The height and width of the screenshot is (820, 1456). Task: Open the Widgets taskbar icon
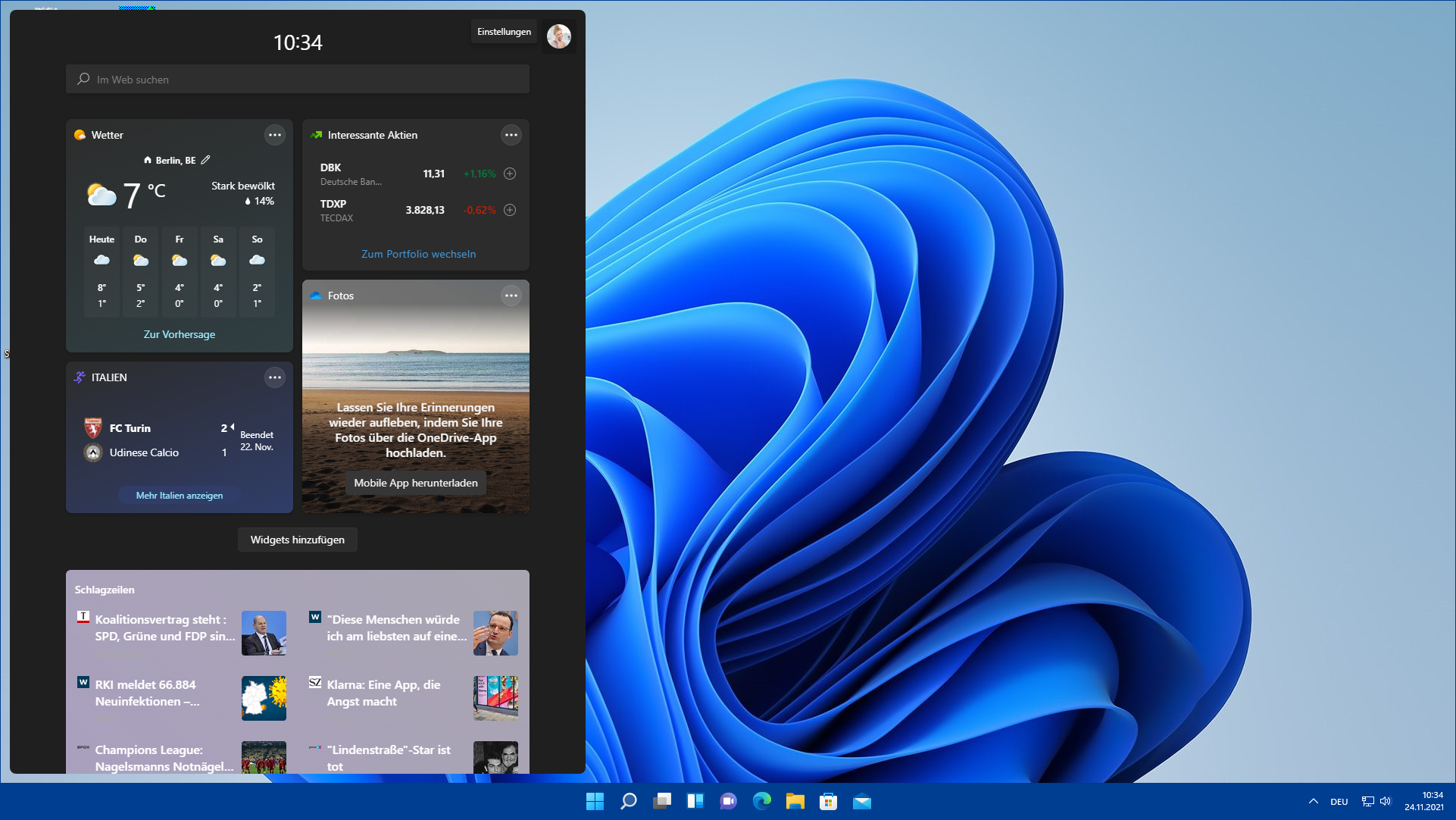click(695, 801)
